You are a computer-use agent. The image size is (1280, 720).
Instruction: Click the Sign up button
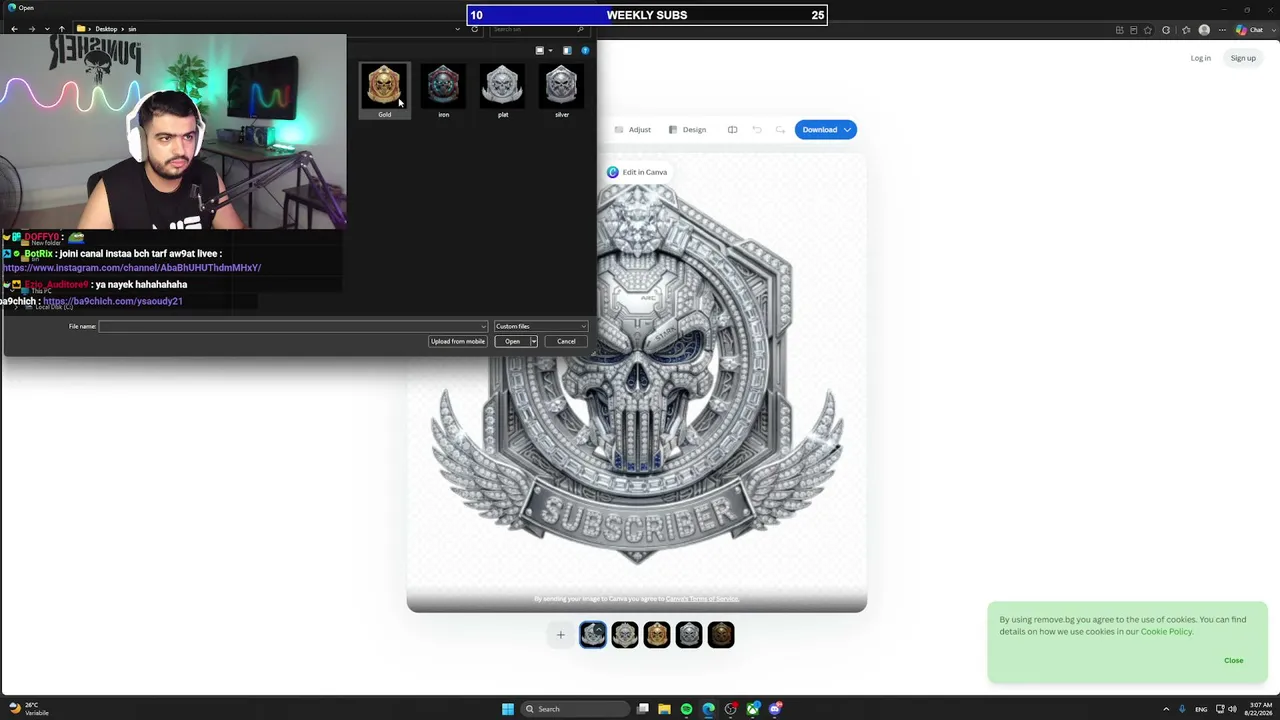point(1243,58)
